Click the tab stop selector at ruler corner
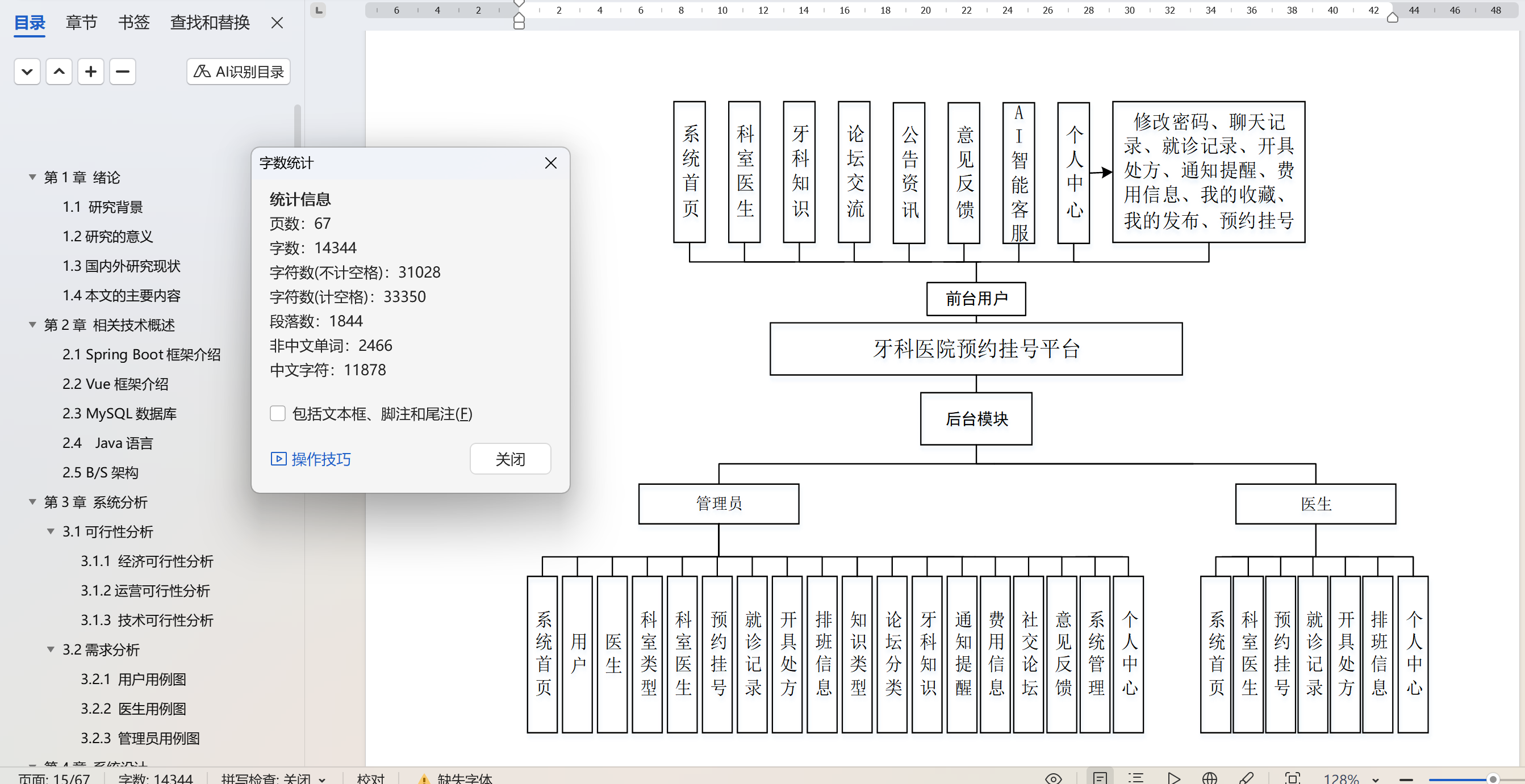Screen dimensions: 1525x784 click(x=319, y=10)
